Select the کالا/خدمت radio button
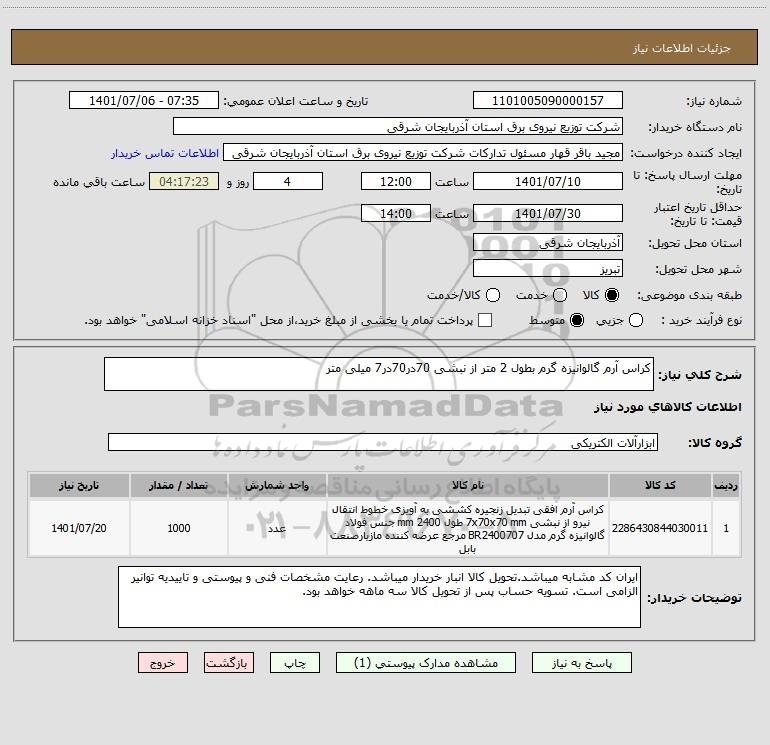This screenshot has height=745, width=770. point(493,295)
